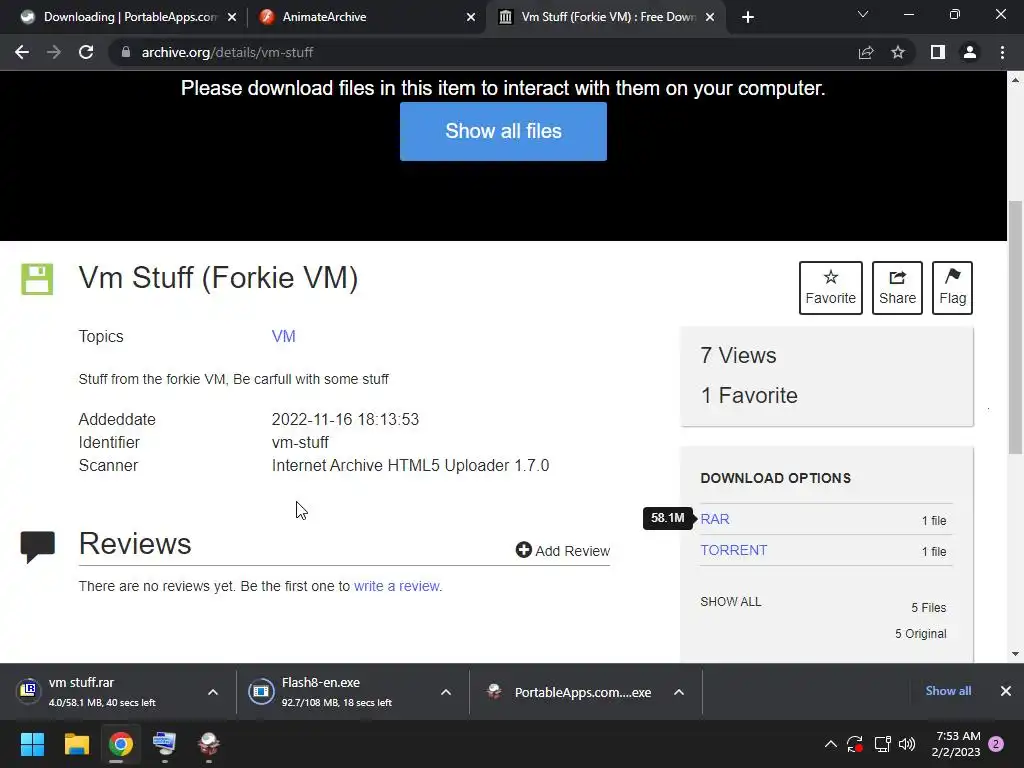Click the scrollbar down arrow
1024x768 pixels.
click(x=1015, y=654)
